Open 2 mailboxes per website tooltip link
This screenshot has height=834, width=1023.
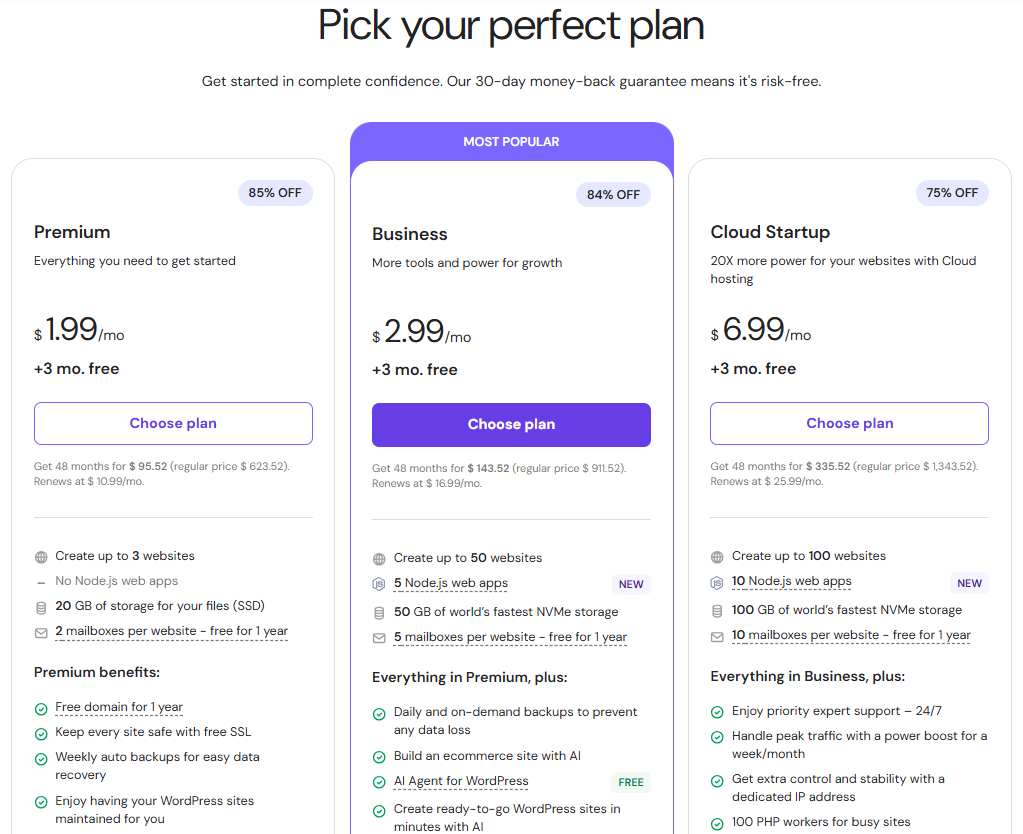pyautogui.click(x=171, y=631)
